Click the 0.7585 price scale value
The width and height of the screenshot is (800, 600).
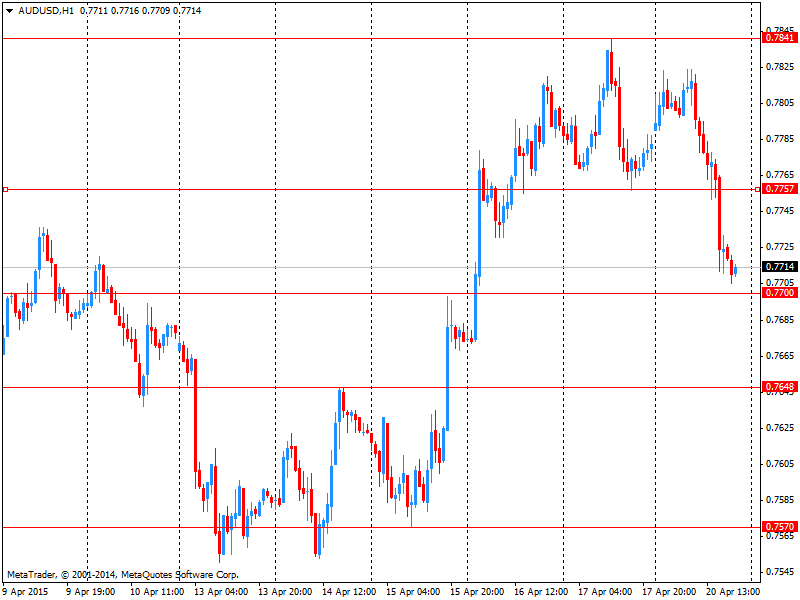tap(780, 499)
